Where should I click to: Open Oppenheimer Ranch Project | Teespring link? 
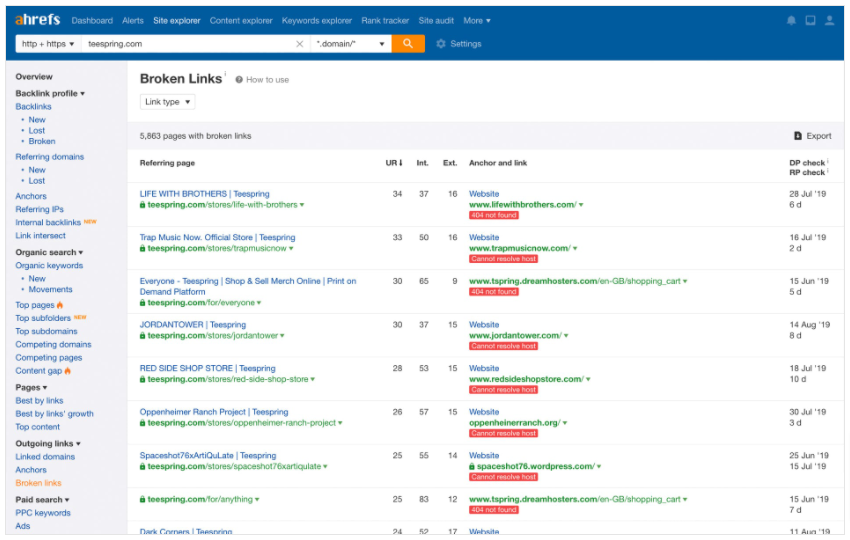point(214,412)
